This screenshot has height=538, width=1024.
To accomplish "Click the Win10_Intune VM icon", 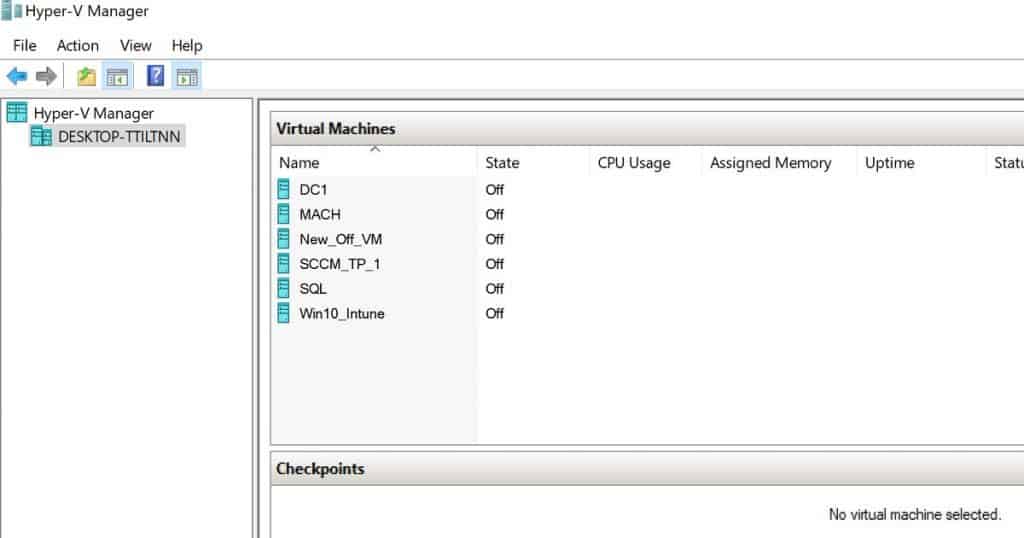I will [284, 313].
